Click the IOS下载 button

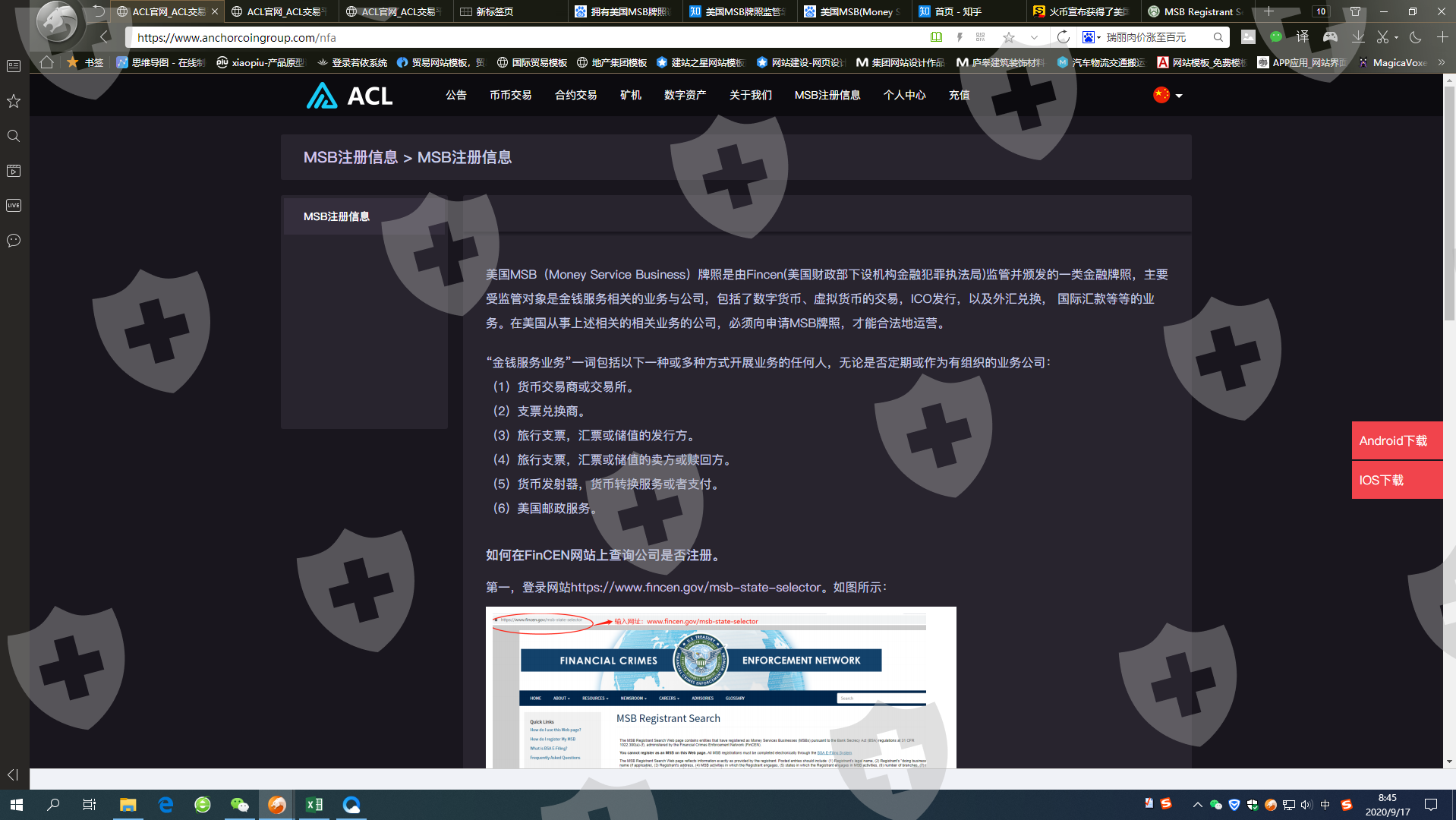pos(1396,480)
